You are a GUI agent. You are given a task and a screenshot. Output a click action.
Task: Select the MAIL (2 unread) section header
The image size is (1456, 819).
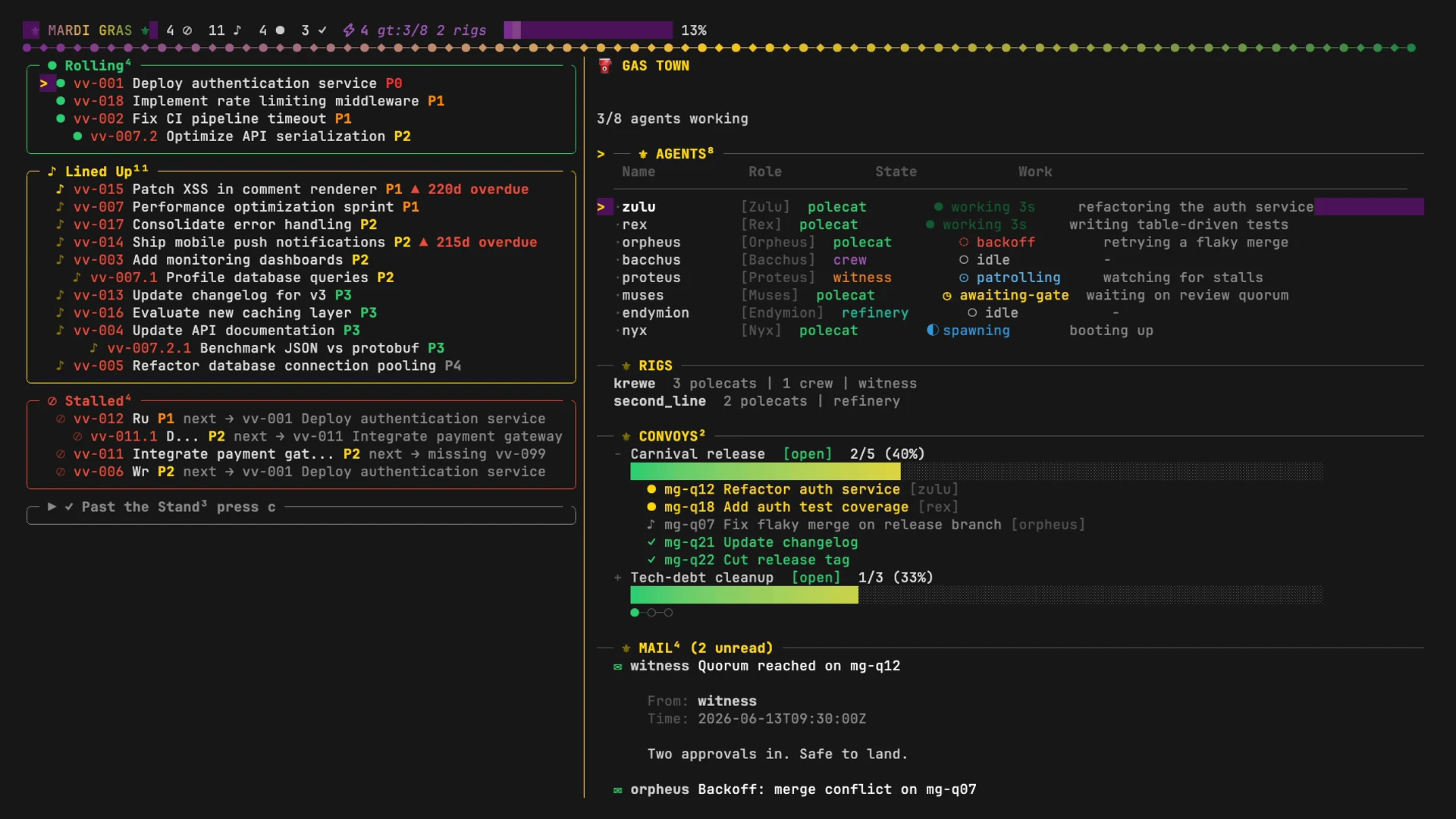(x=698, y=648)
